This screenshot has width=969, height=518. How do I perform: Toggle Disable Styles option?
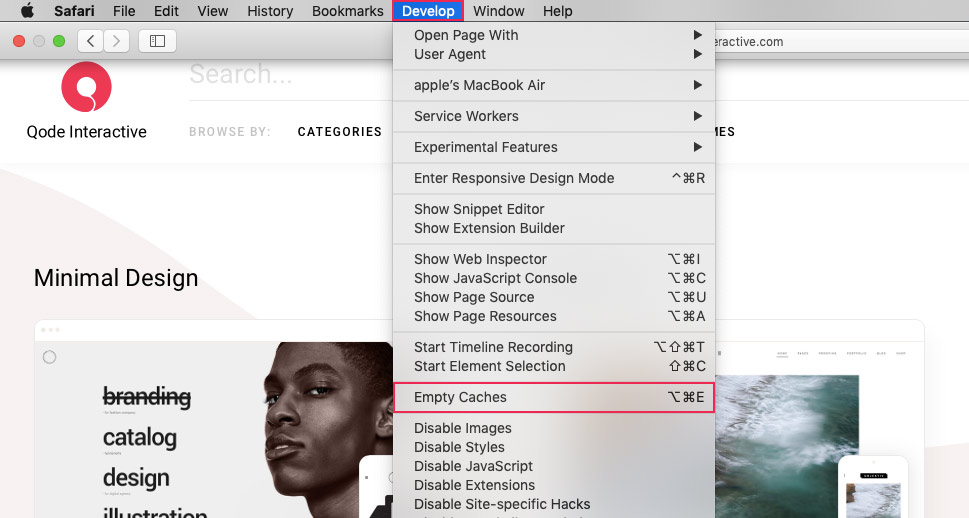pos(554,447)
